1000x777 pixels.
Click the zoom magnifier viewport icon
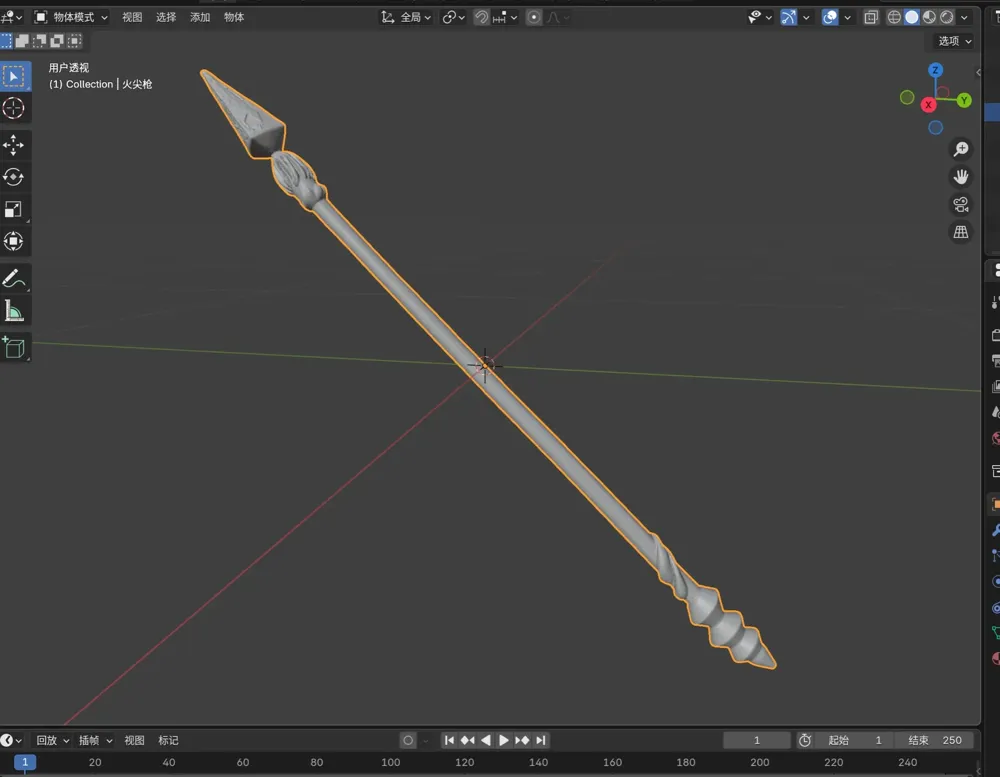click(960, 149)
